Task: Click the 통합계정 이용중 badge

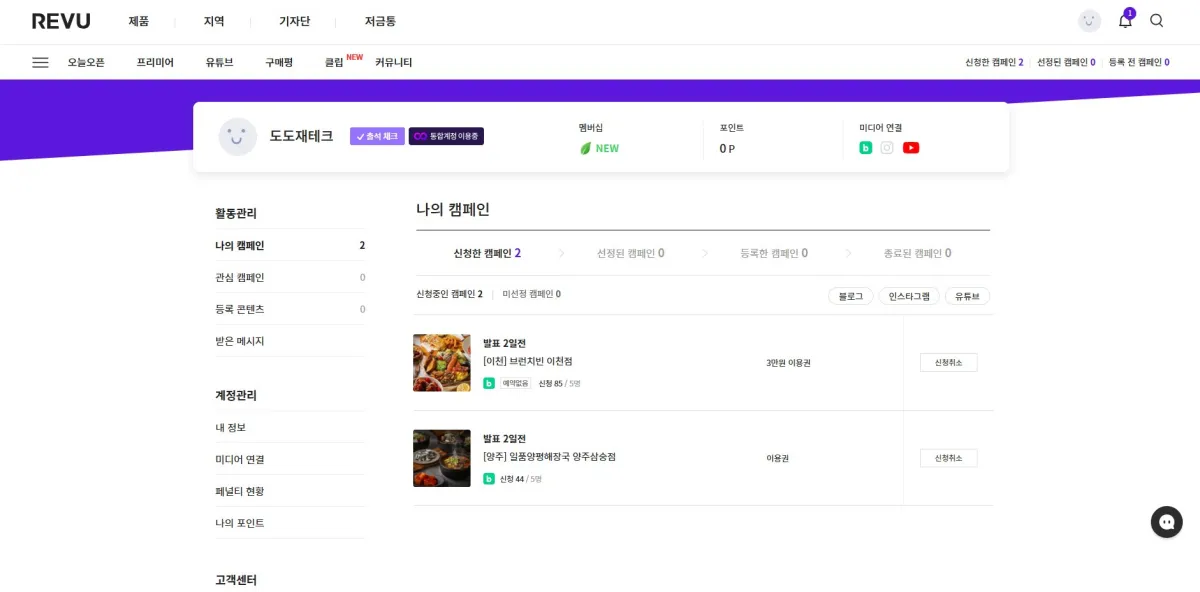Action: tap(448, 136)
